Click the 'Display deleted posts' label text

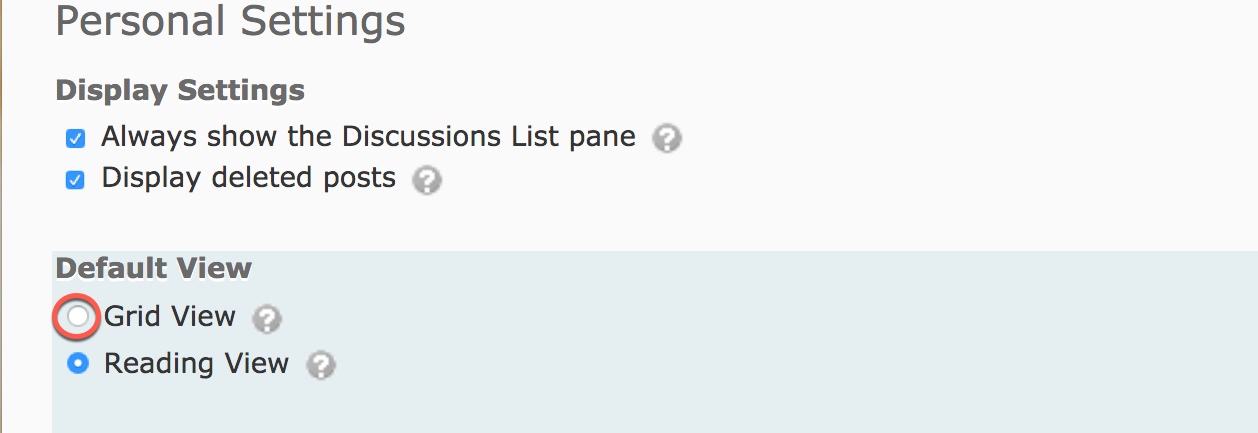[249, 178]
